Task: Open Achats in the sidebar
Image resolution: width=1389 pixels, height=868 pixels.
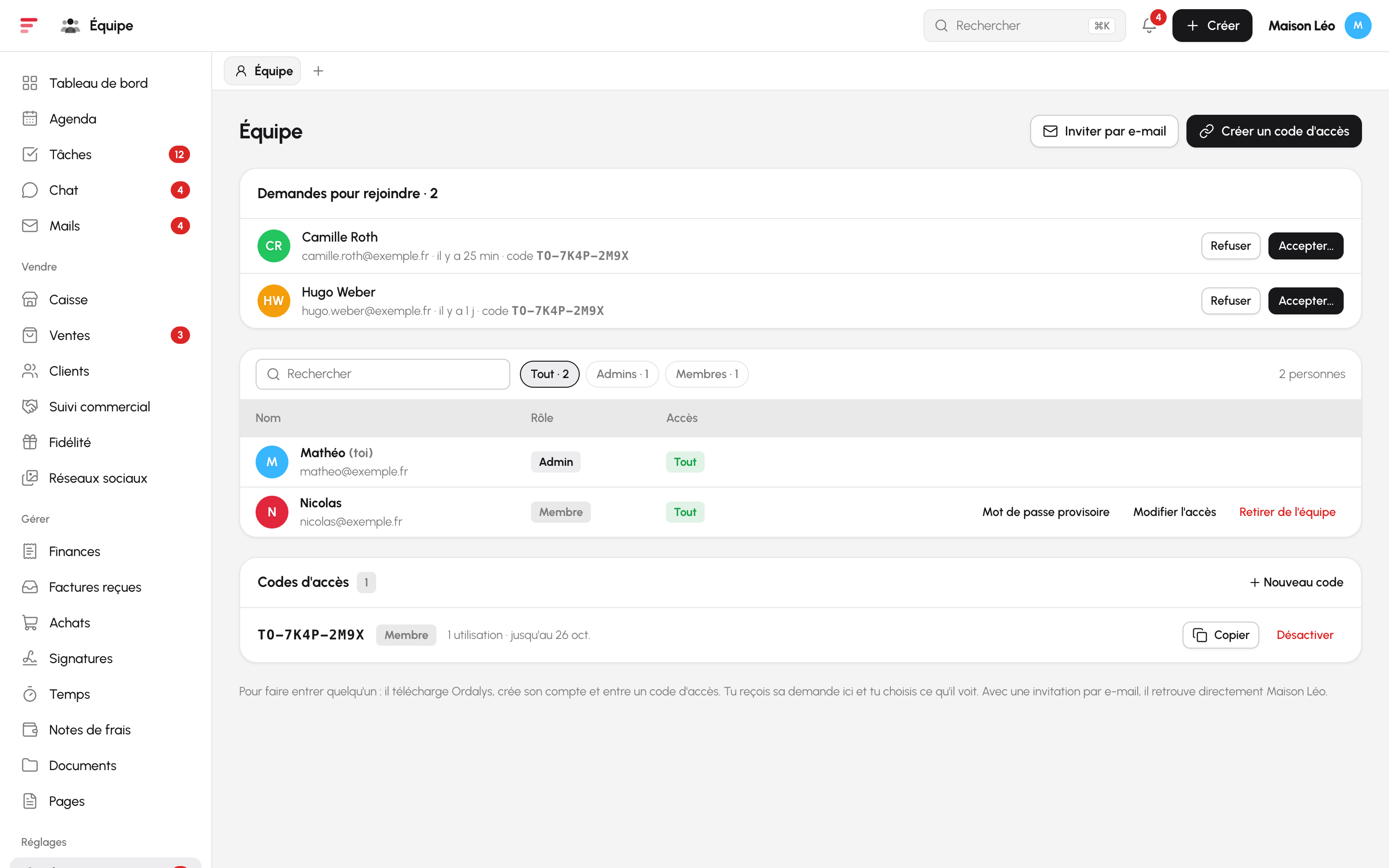Action: (106, 622)
